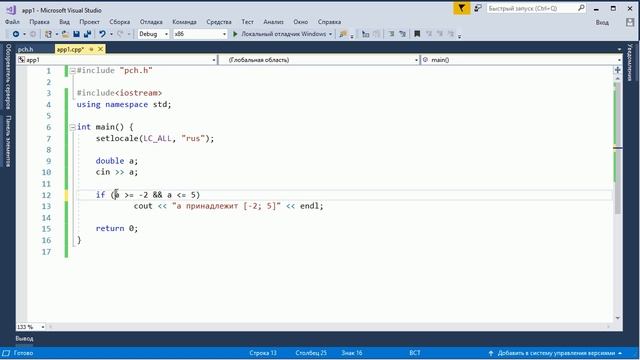
Task: Open the Вид menu
Action: [x=64, y=22]
